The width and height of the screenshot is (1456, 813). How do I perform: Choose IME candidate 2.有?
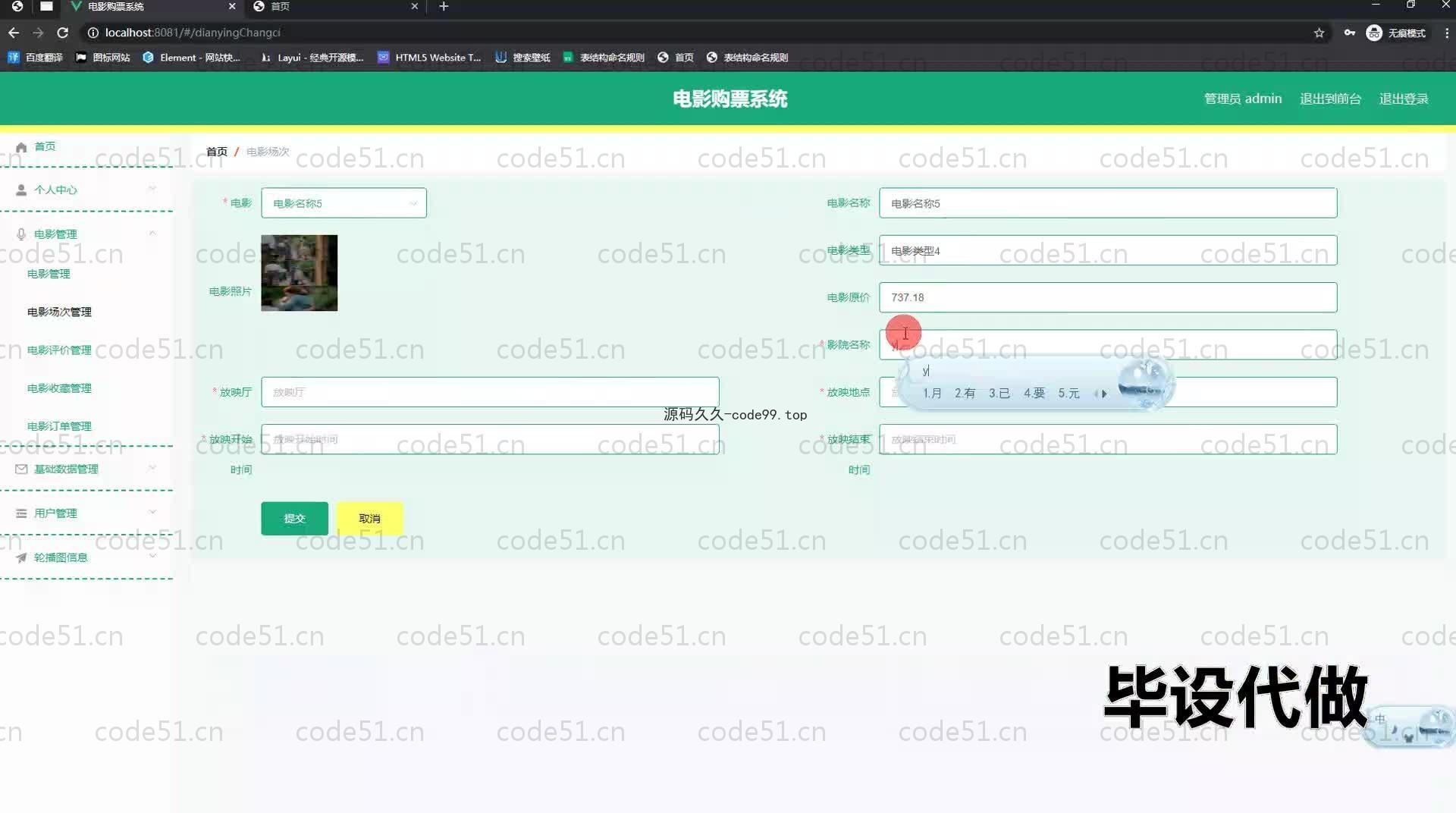965,393
